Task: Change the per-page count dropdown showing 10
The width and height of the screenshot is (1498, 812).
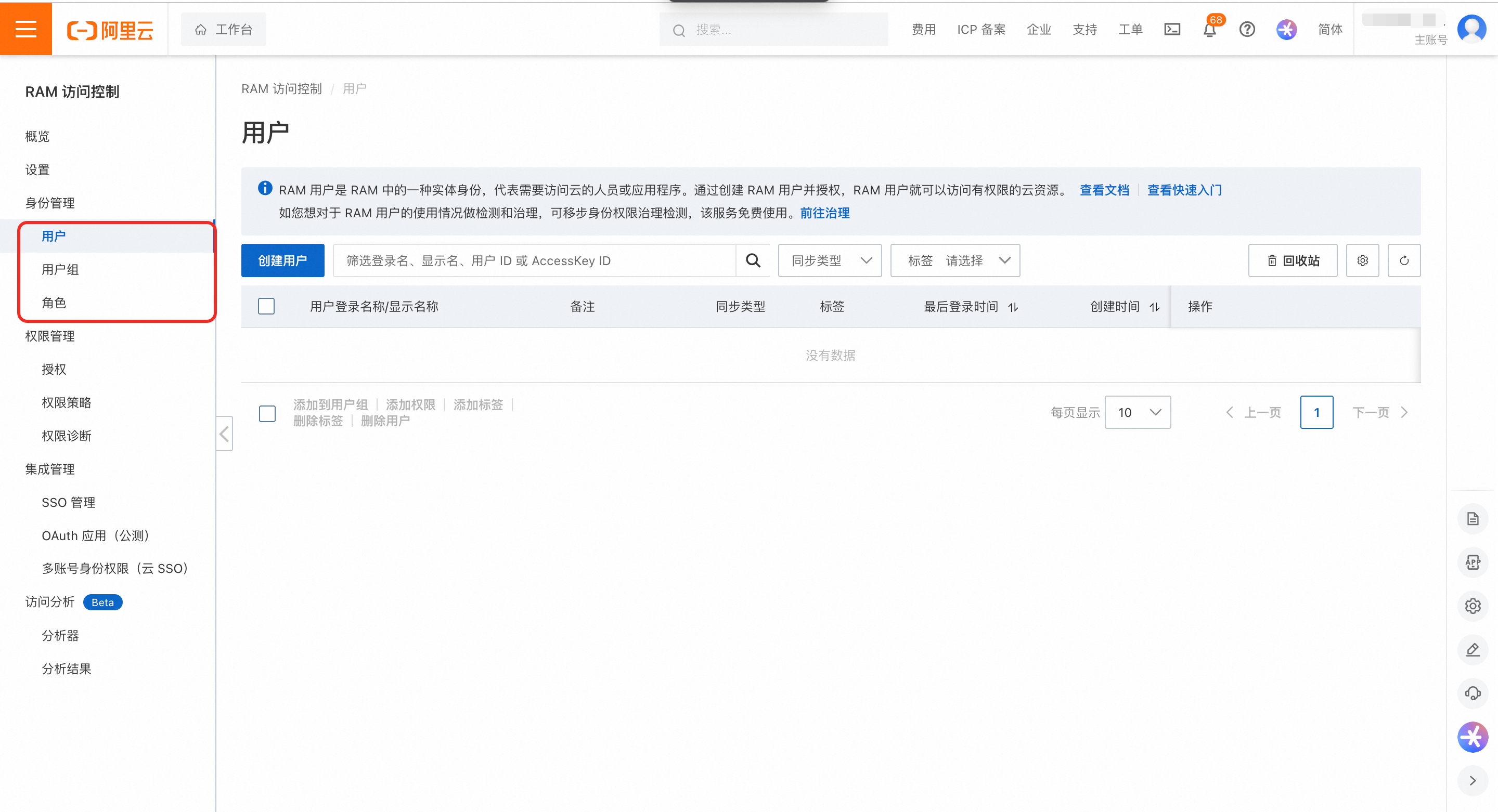Action: (x=1138, y=412)
